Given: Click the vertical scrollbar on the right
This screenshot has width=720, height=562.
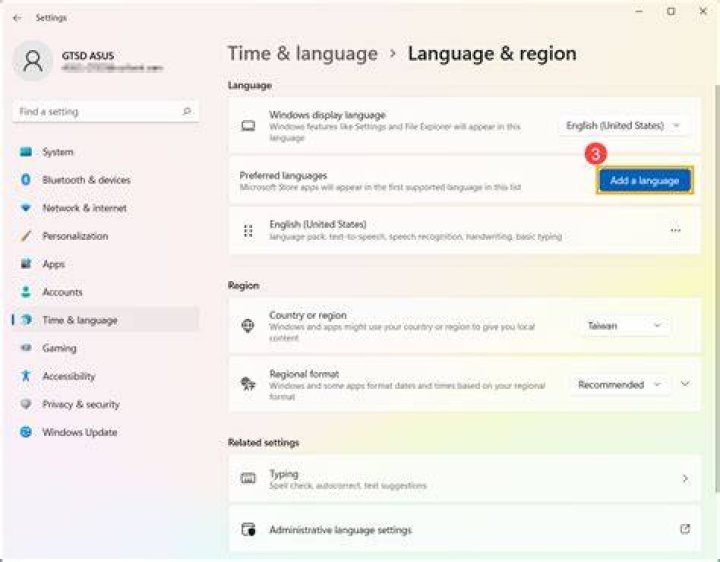Looking at the screenshot, I should [x=717, y=287].
